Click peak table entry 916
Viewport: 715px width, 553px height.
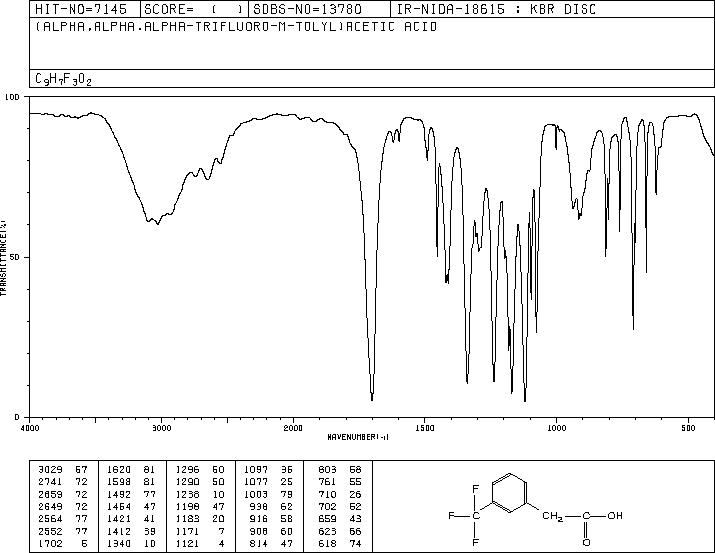pyautogui.click(x=259, y=519)
